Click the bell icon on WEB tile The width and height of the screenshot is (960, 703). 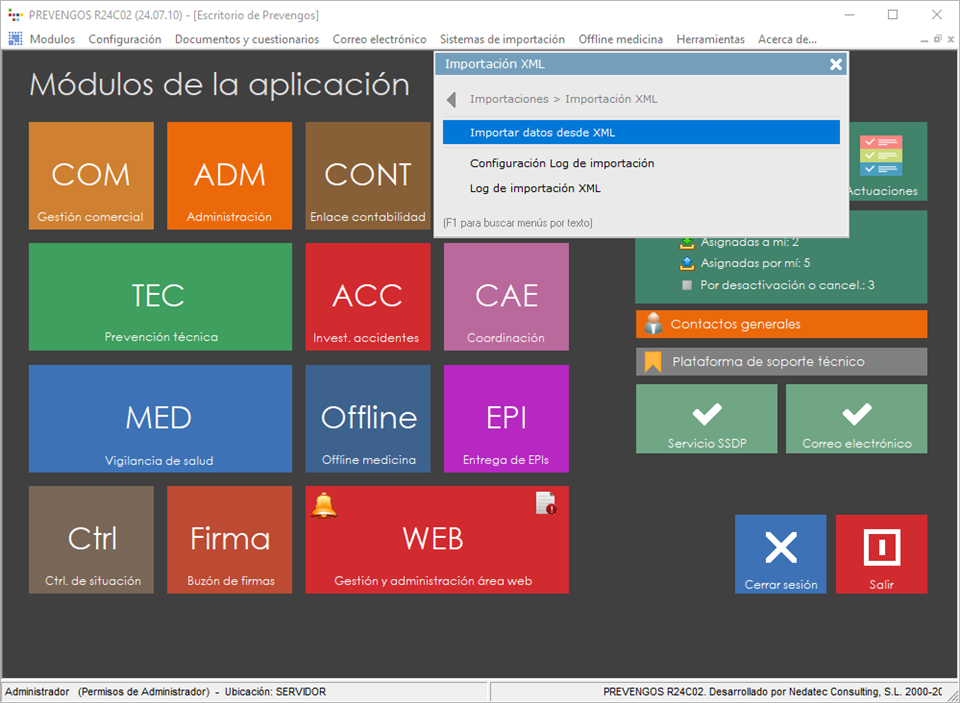tap(324, 506)
